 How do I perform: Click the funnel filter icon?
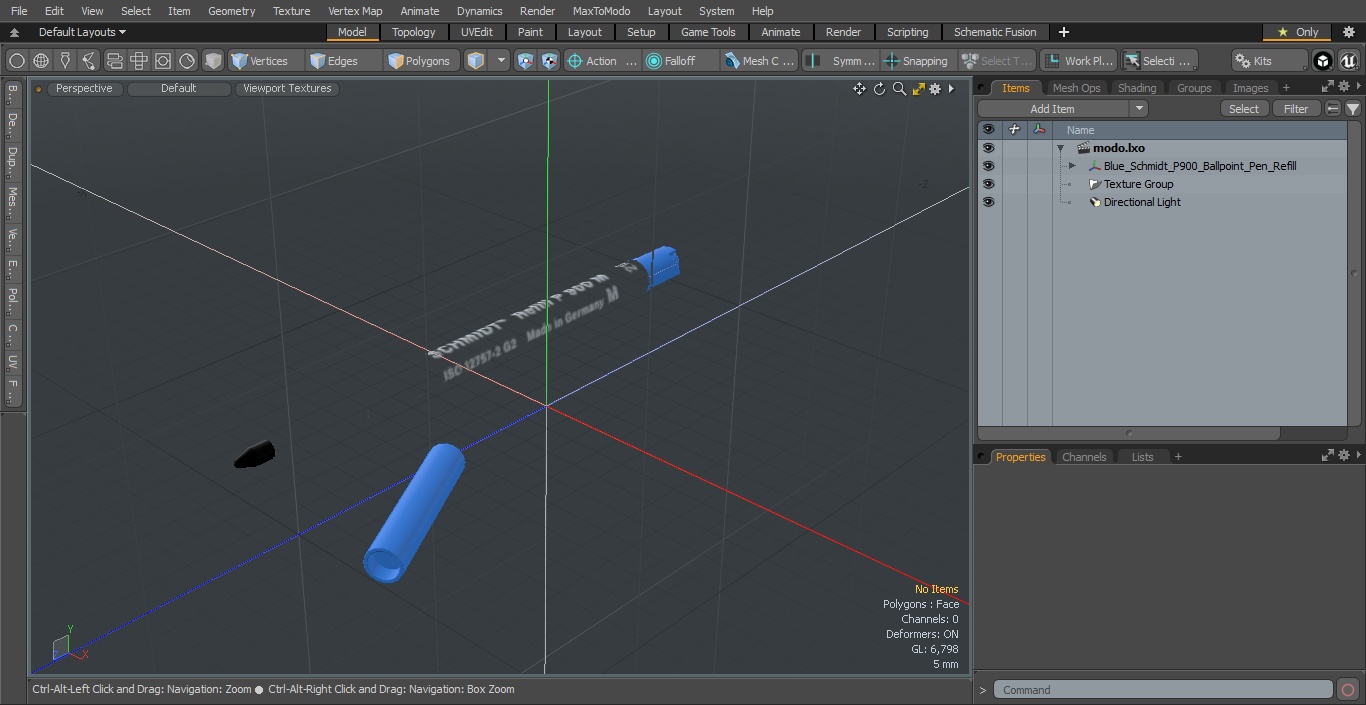point(1352,109)
